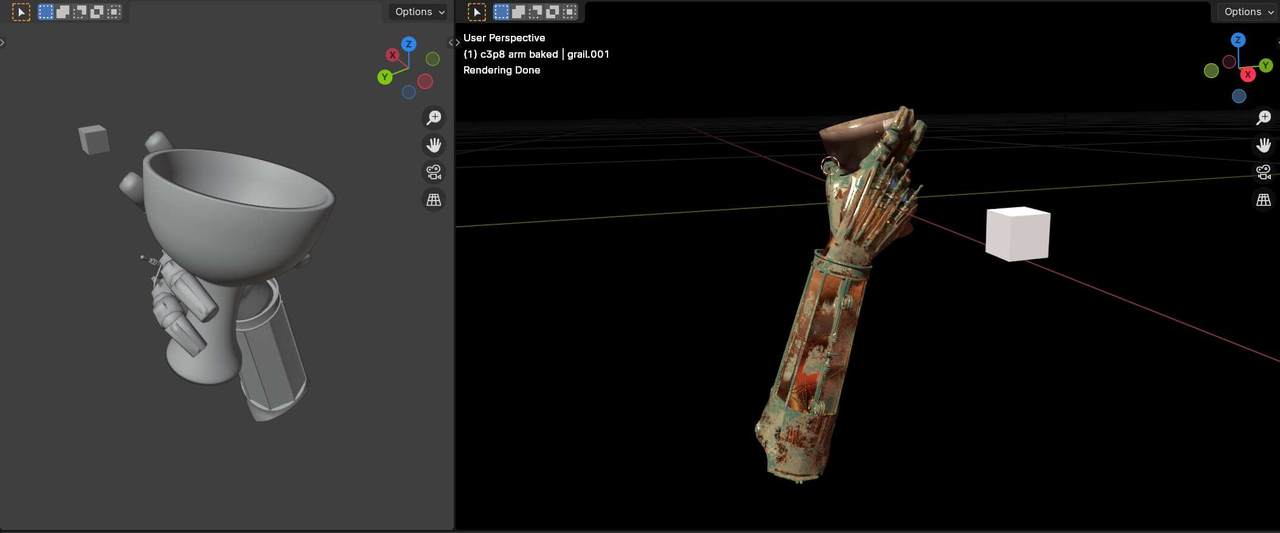The height and width of the screenshot is (533, 1280).
Task: Choose Invert selection mode in left viewport
Action: coord(97,12)
